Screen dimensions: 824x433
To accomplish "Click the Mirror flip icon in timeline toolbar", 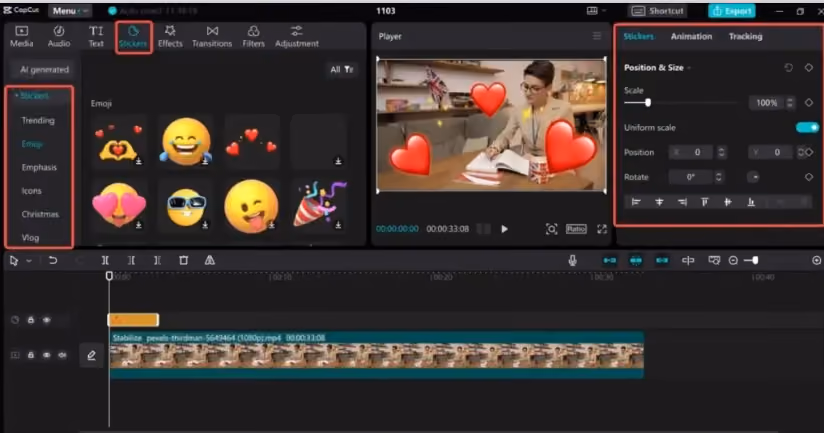I will click(210, 260).
